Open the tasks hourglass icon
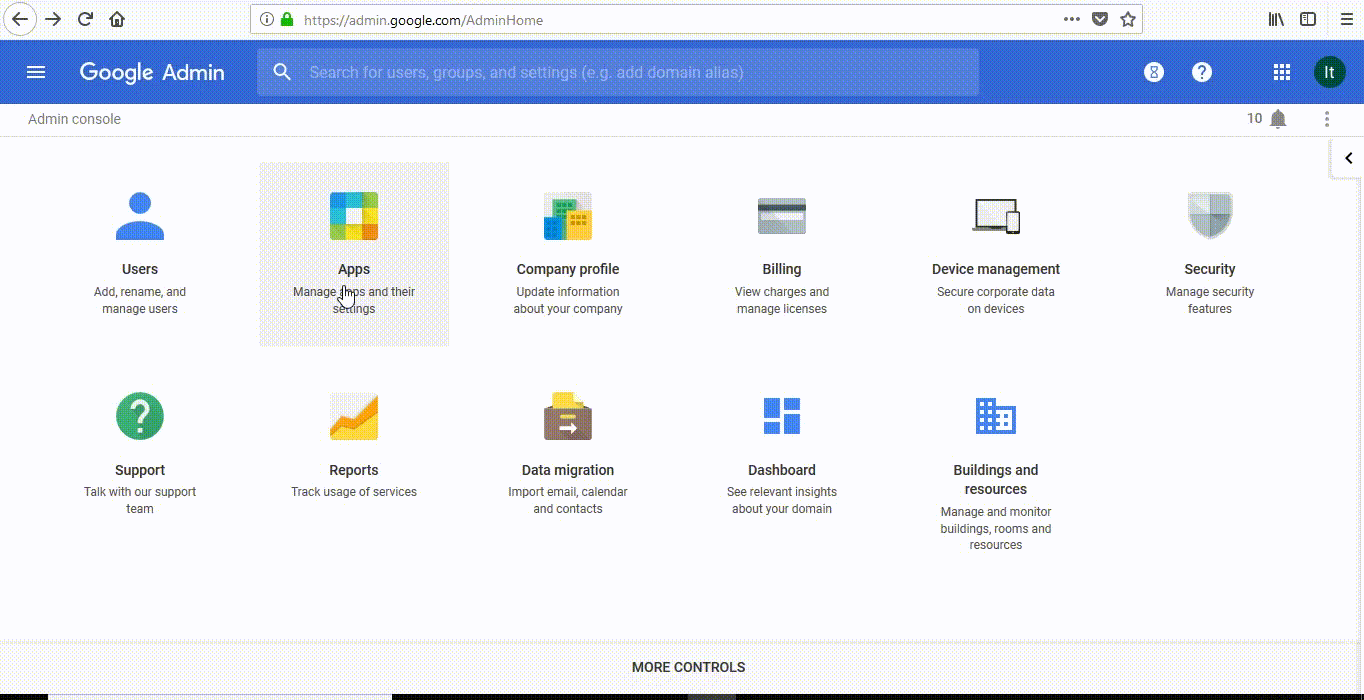1364x700 pixels. pos(1154,72)
